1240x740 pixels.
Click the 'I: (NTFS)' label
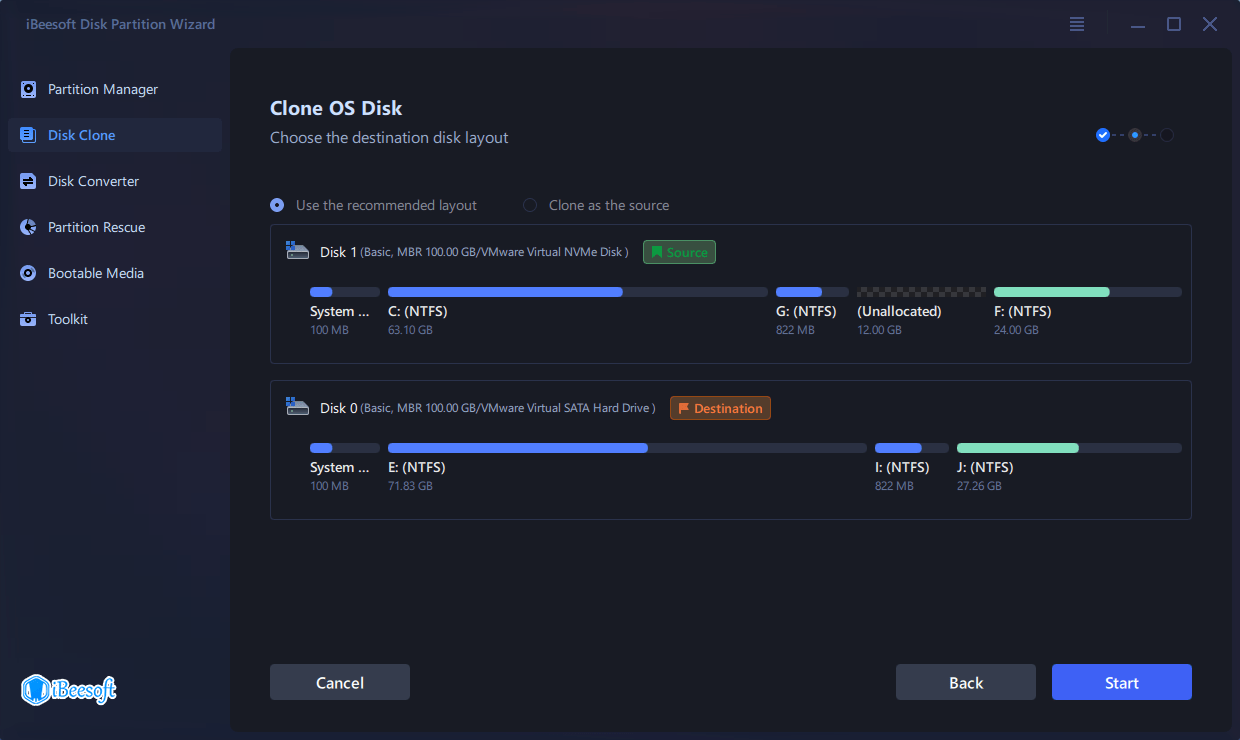[902, 467]
